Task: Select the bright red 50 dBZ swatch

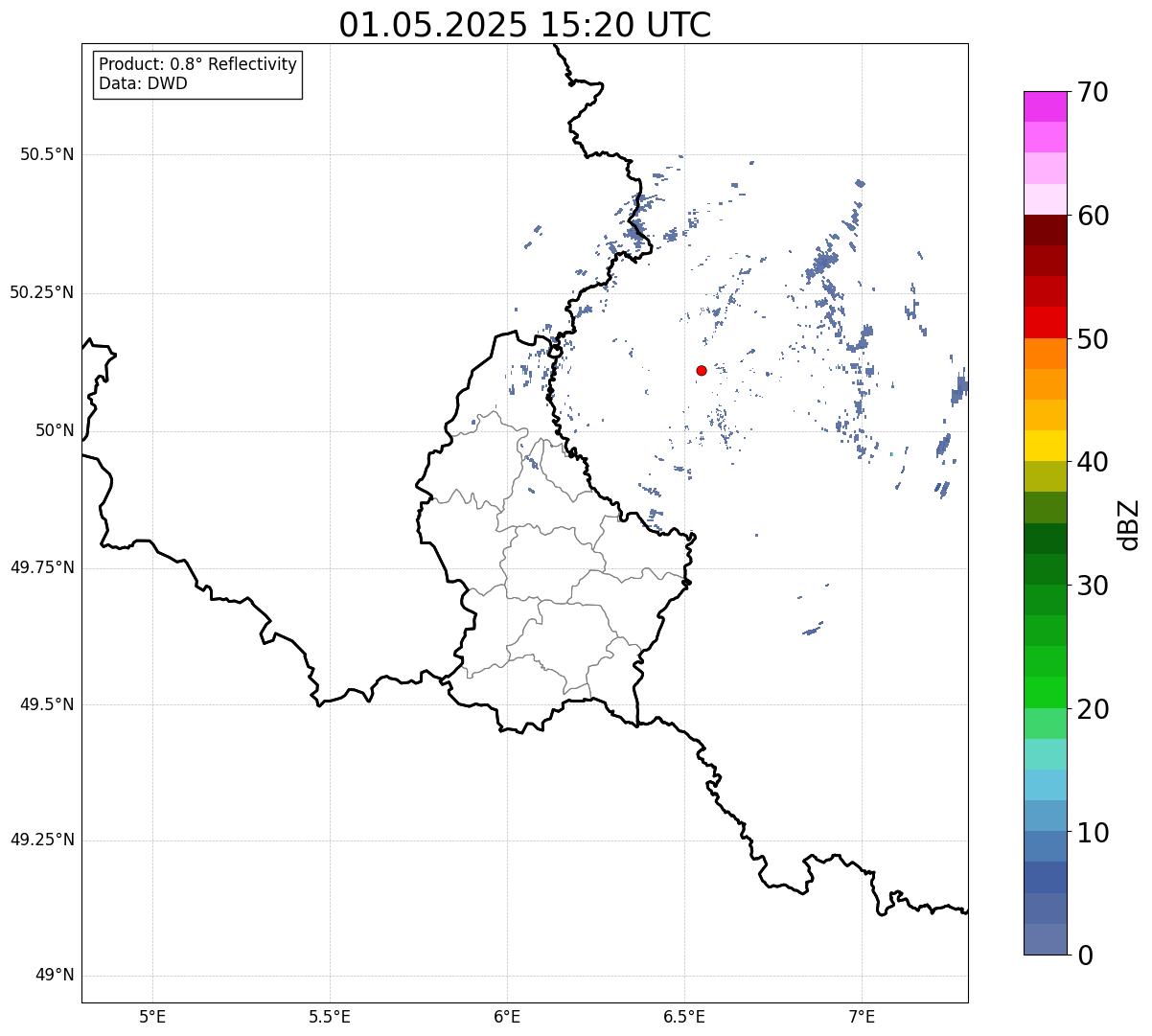Action: [x=1046, y=322]
